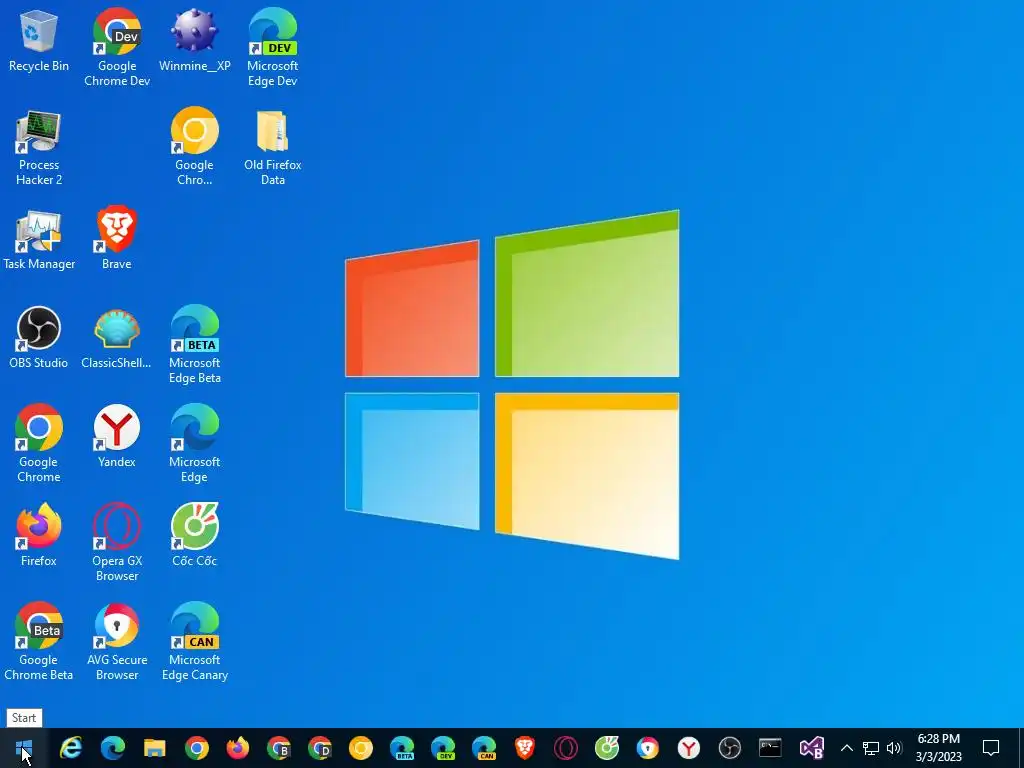Select the ClassicShell desktop icon
This screenshot has height=768, width=1024.
coord(117,338)
